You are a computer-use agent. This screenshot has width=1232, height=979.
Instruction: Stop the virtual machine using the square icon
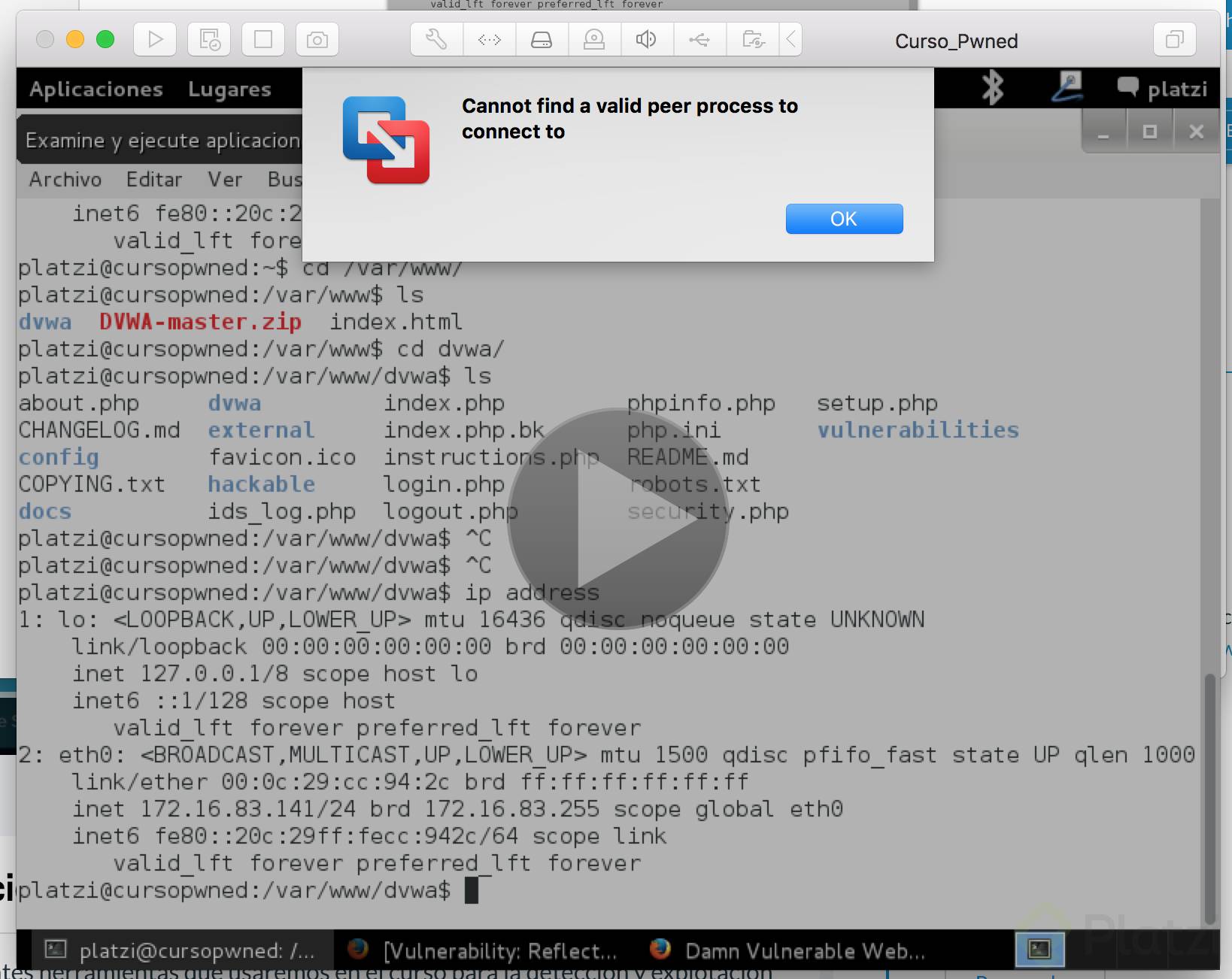(262, 39)
